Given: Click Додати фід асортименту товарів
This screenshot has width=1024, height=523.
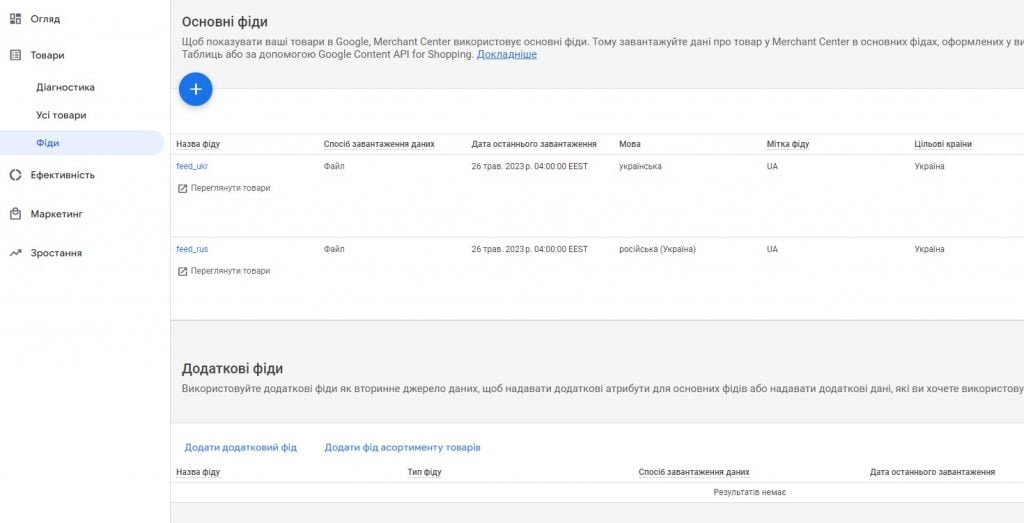Looking at the screenshot, I should tap(402, 447).
